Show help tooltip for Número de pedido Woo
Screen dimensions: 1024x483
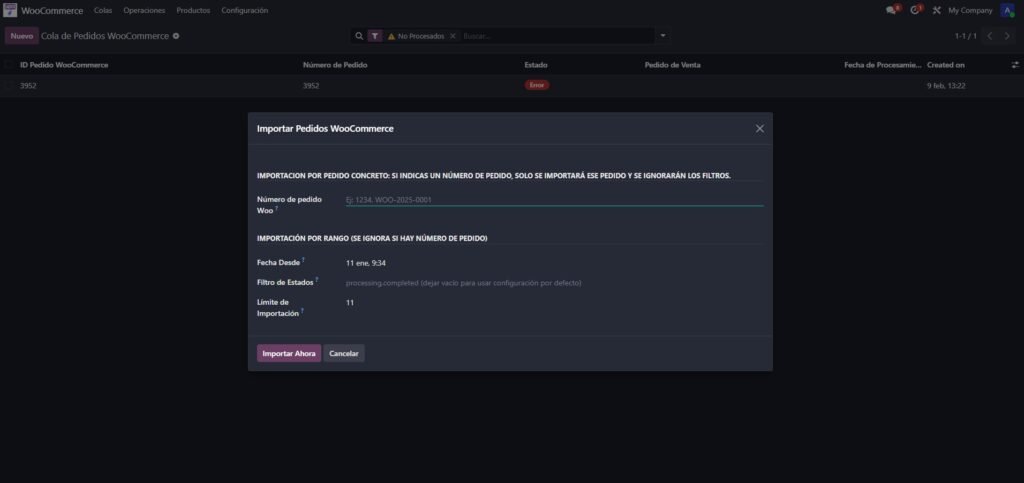276,208
